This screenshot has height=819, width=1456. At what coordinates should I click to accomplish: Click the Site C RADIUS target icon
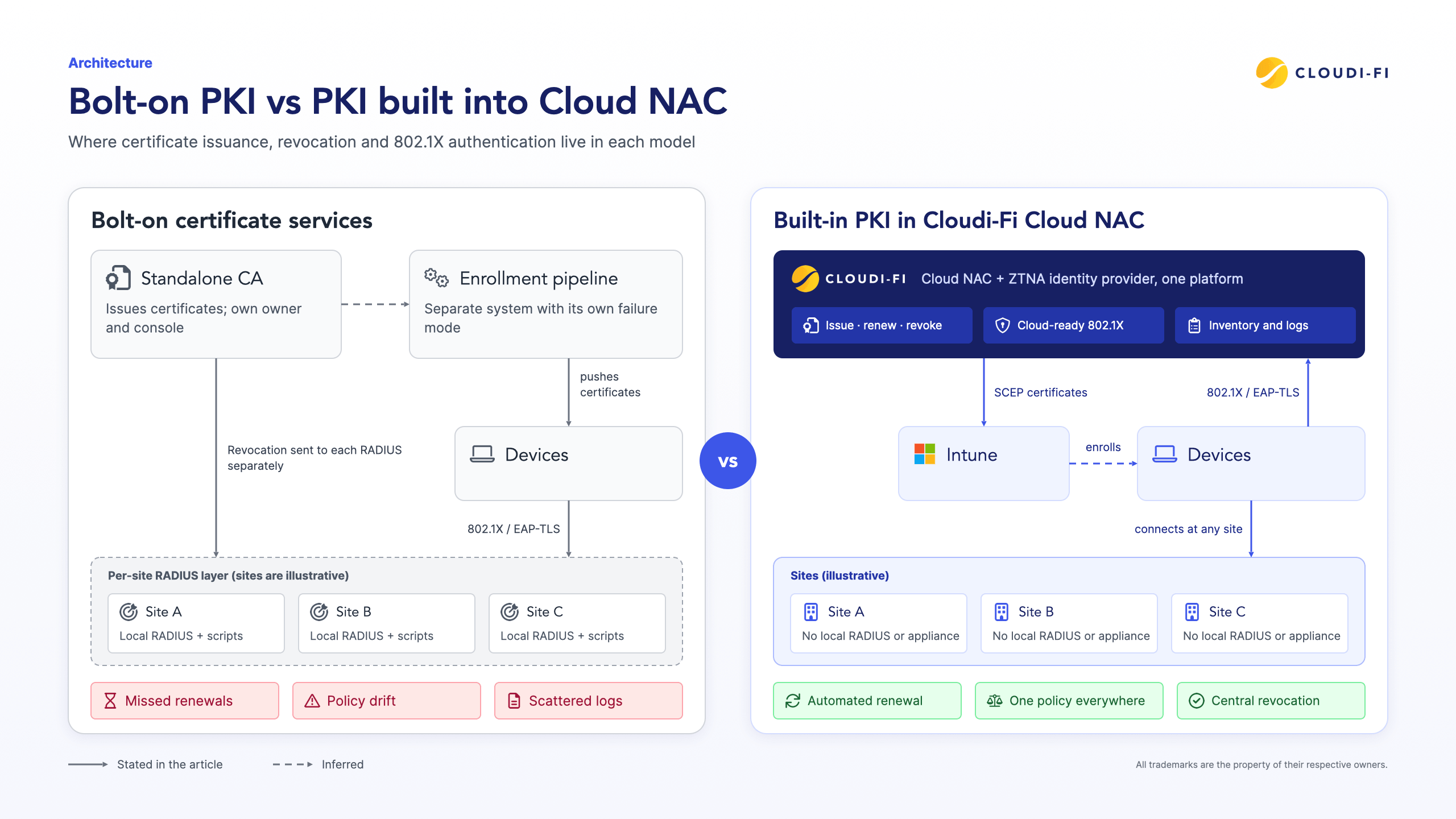[x=510, y=612]
